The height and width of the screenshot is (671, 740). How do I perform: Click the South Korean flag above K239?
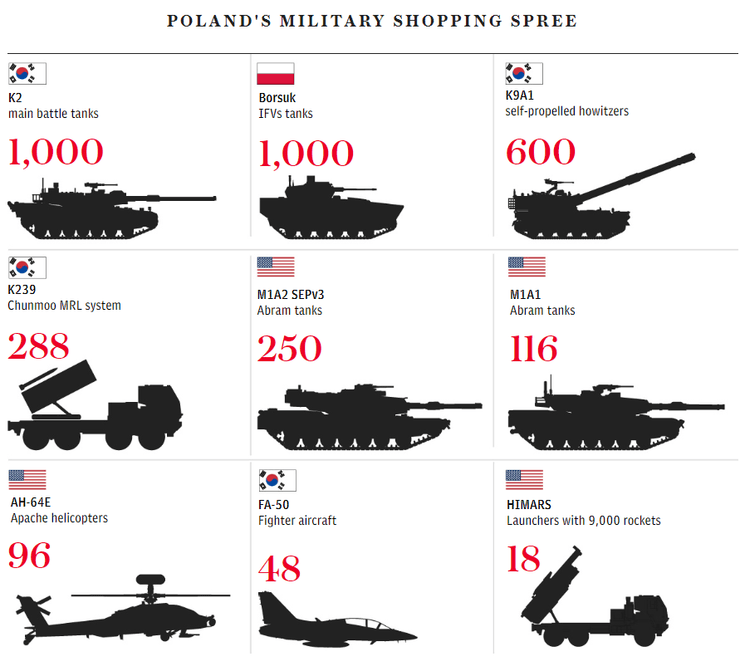tap(27, 267)
